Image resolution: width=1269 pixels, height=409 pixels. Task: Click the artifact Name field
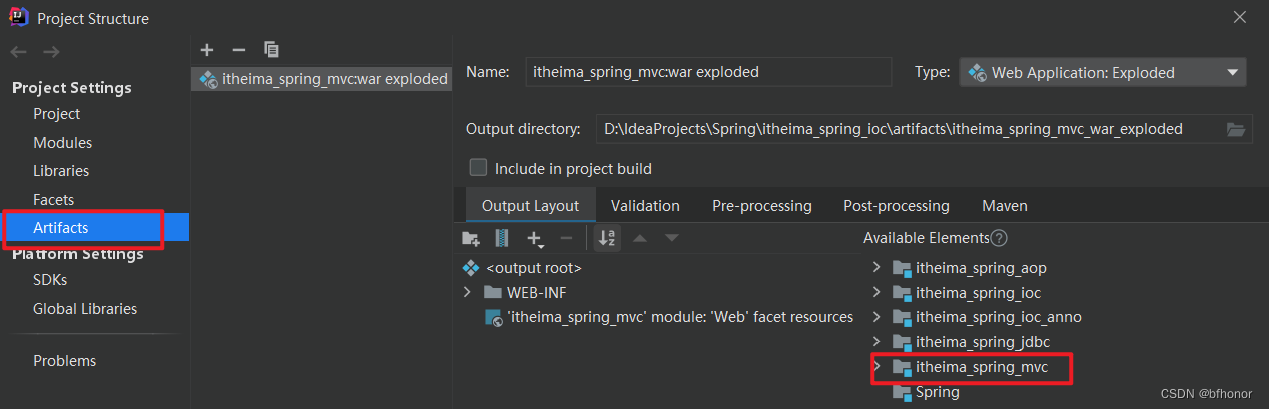click(x=708, y=72)
